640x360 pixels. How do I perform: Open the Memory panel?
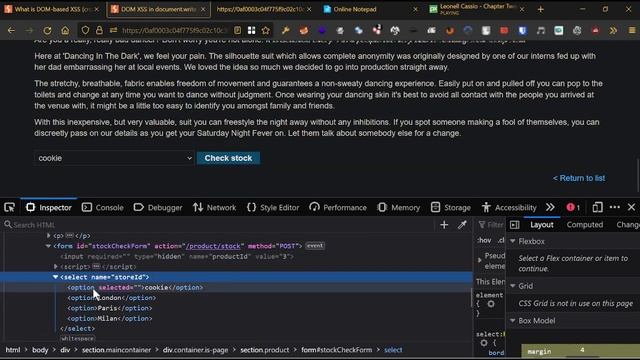coord(398,207)
